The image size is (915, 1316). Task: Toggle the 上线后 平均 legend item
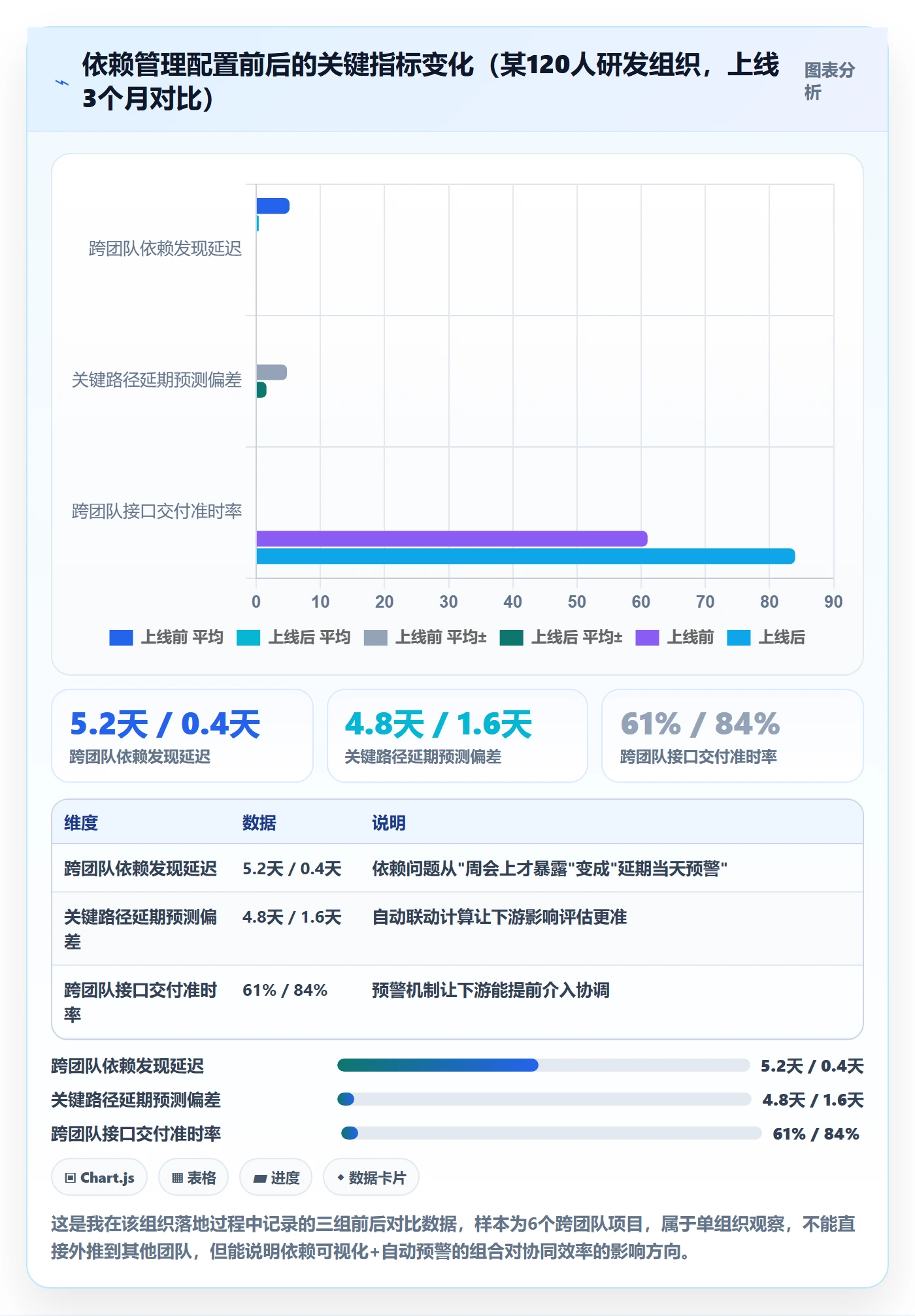coord(293,638)
